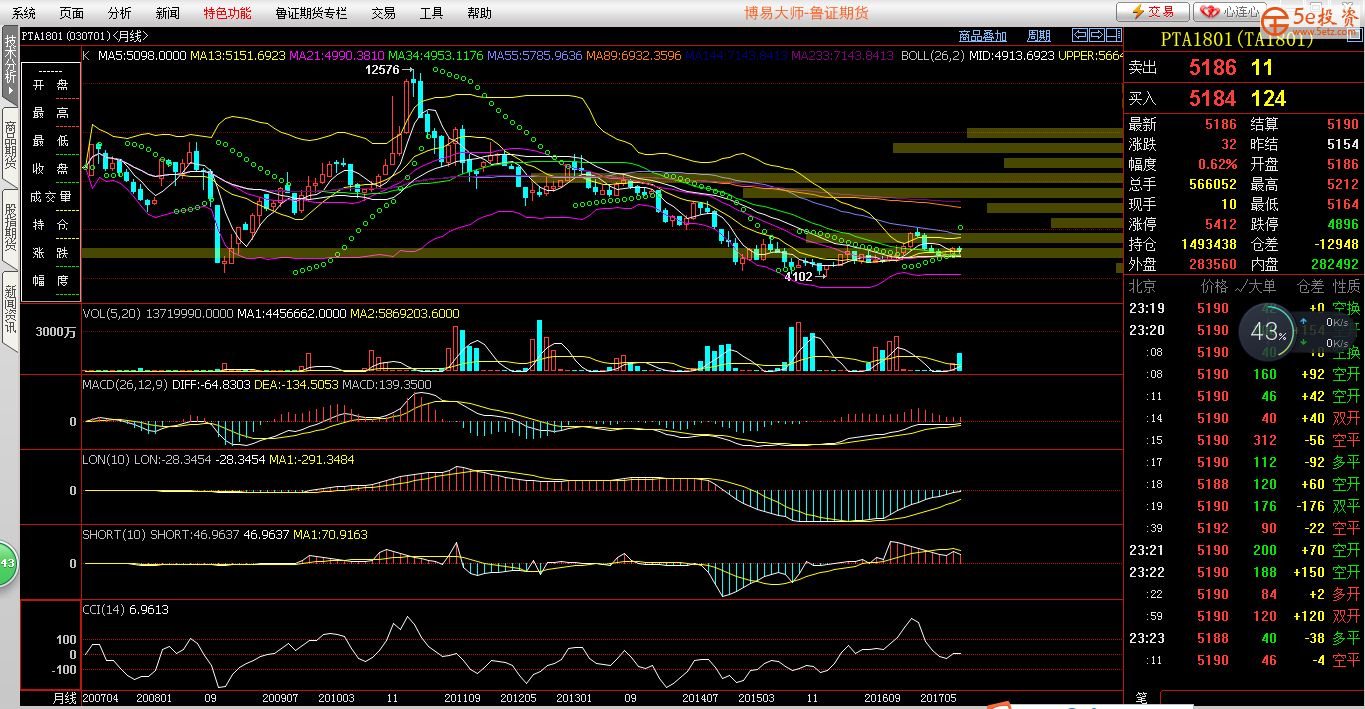
Task: Open the 系统 menu
Action: point(23,13)
